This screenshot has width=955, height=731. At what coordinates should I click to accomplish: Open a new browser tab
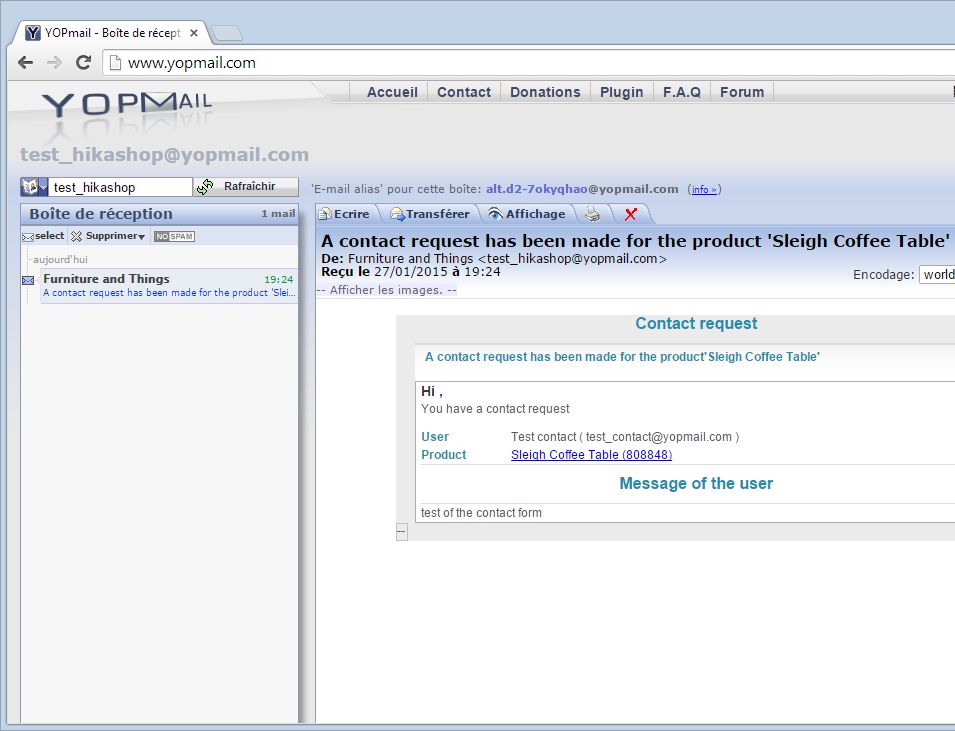pyautogui.click(x=228, y=33)
